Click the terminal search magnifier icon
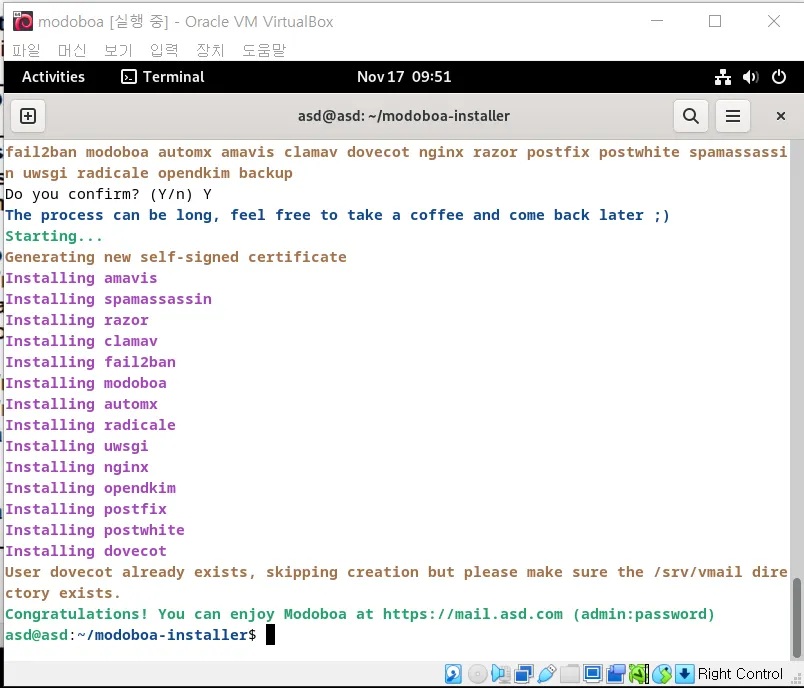The height and width of the screenshot is (688, 804). click(690, 116)
